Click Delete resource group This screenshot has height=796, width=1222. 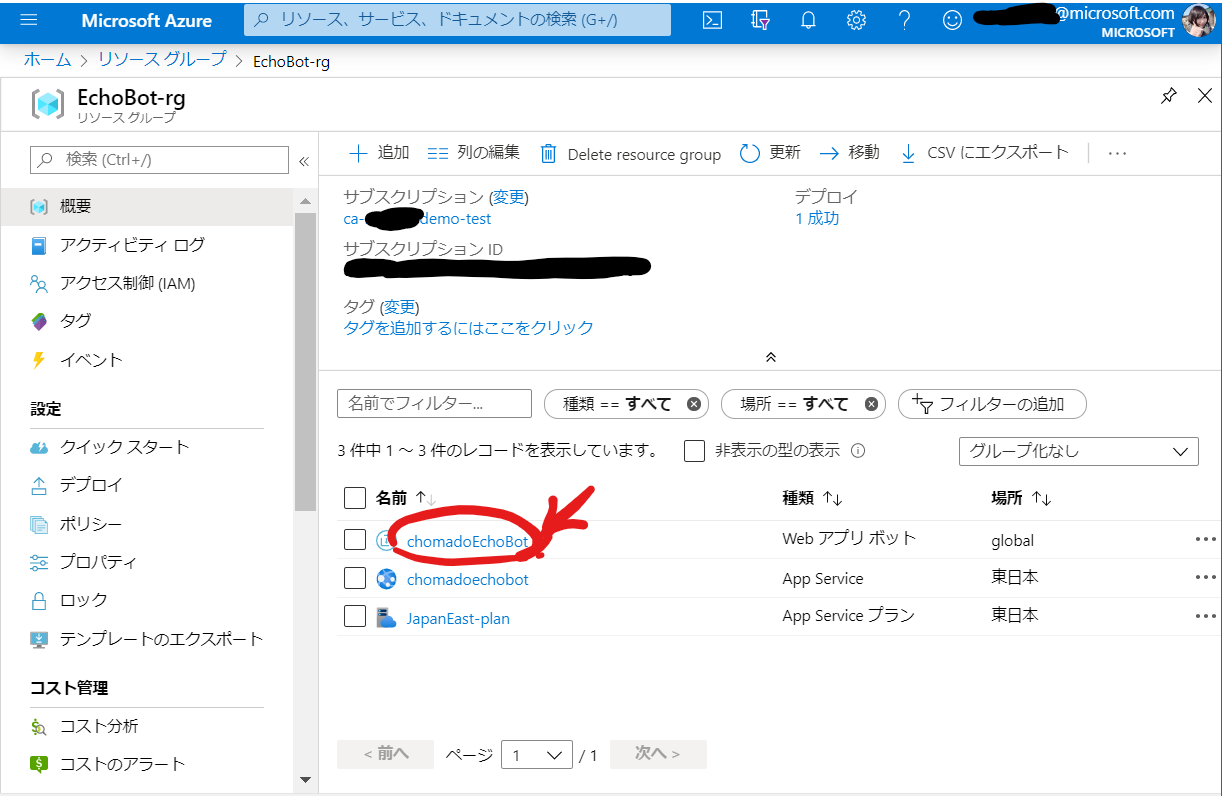(631, 154)
